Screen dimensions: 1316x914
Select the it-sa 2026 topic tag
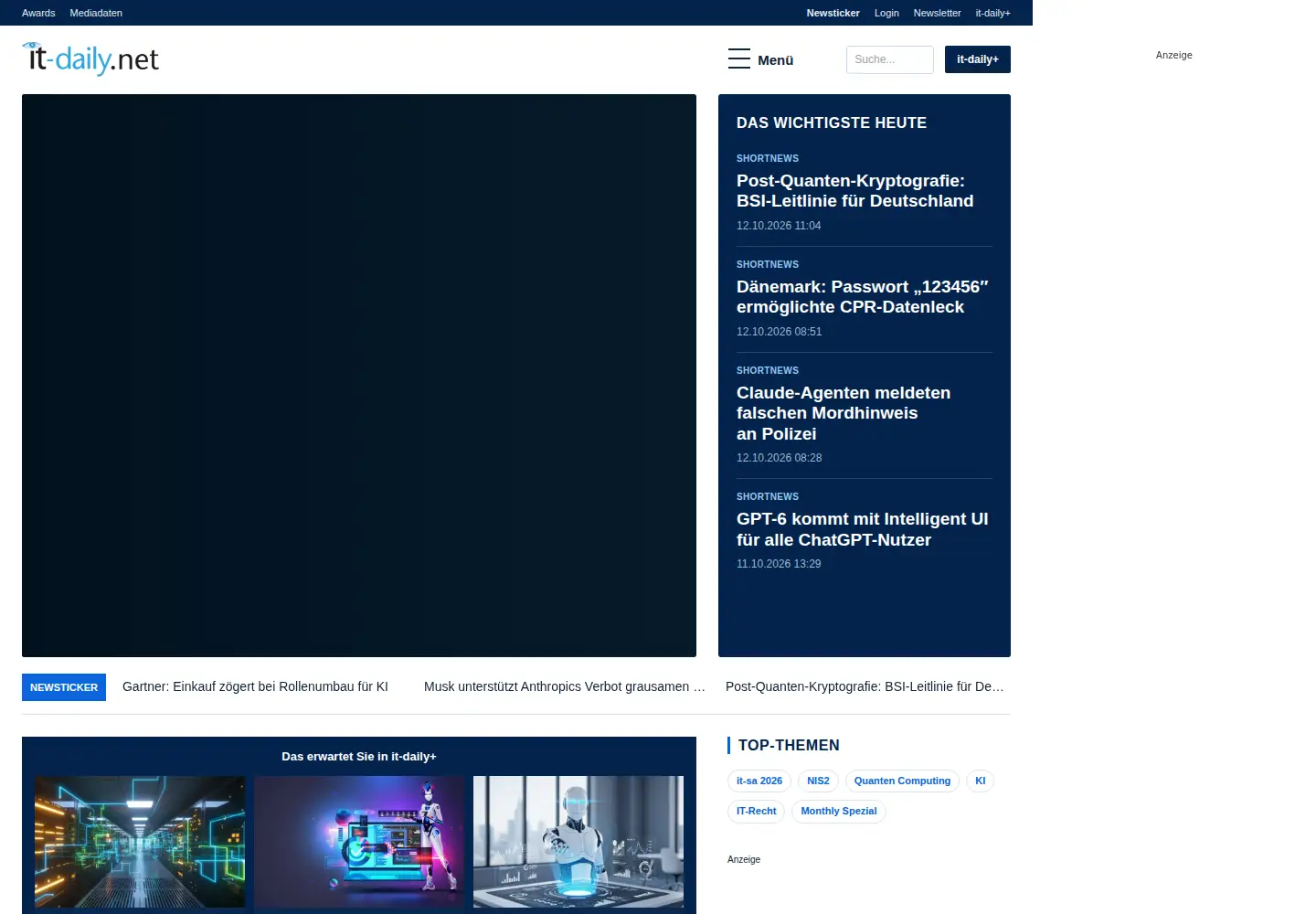coord(759,781)
